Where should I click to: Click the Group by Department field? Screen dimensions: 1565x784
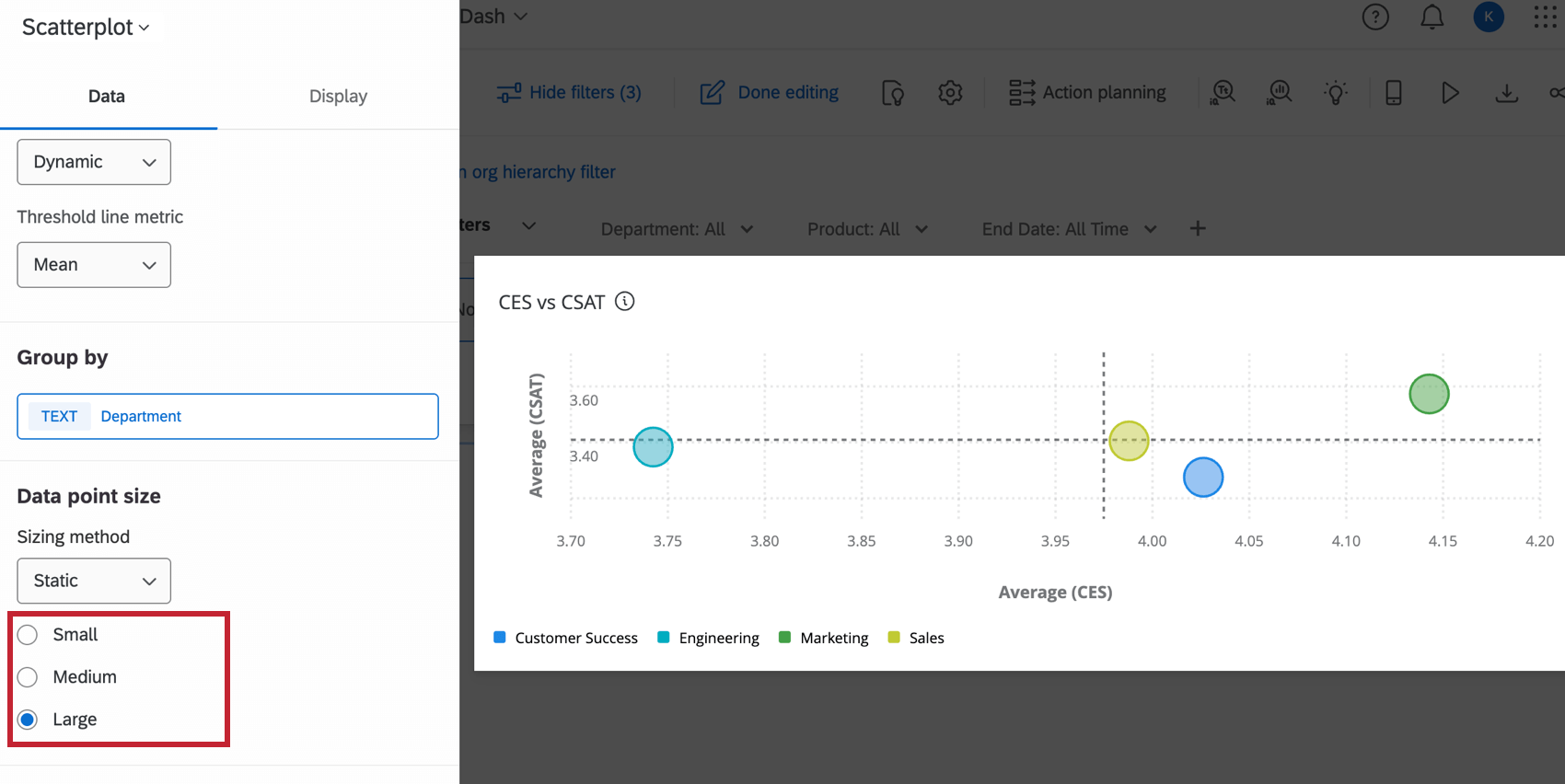[227, 416]
